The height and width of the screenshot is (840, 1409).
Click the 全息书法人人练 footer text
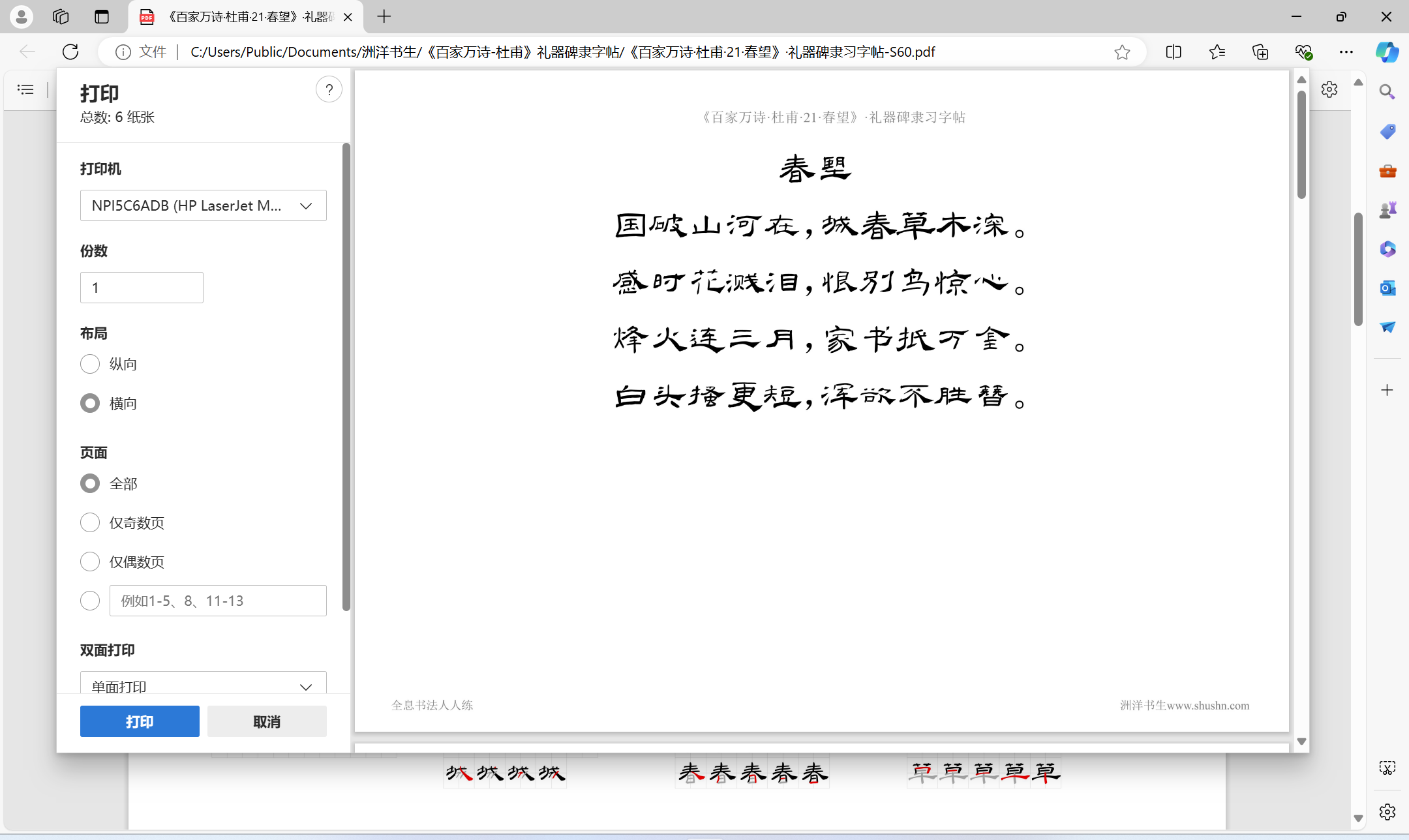(x=432, y=705)
